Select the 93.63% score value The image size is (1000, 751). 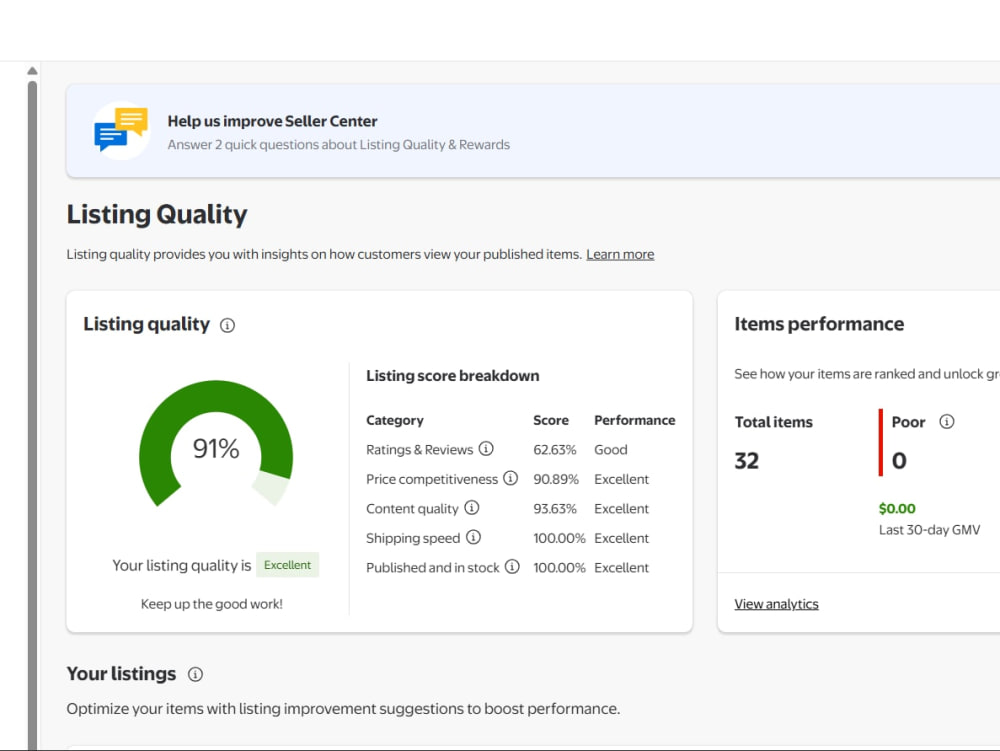pos(555,509)
